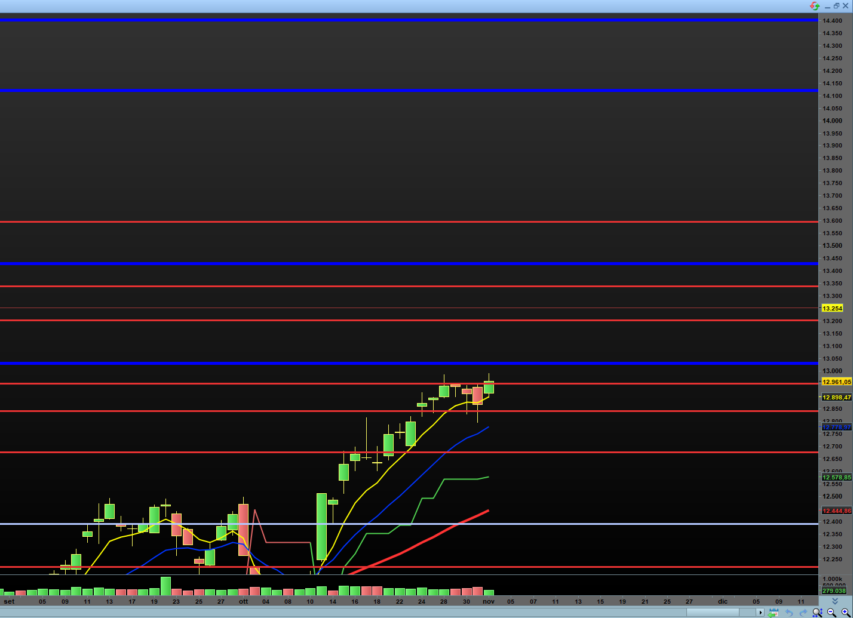Click the yellow 12.961,05 current price label
Viewport: 853px width, 618px height.
pos(836,382)
